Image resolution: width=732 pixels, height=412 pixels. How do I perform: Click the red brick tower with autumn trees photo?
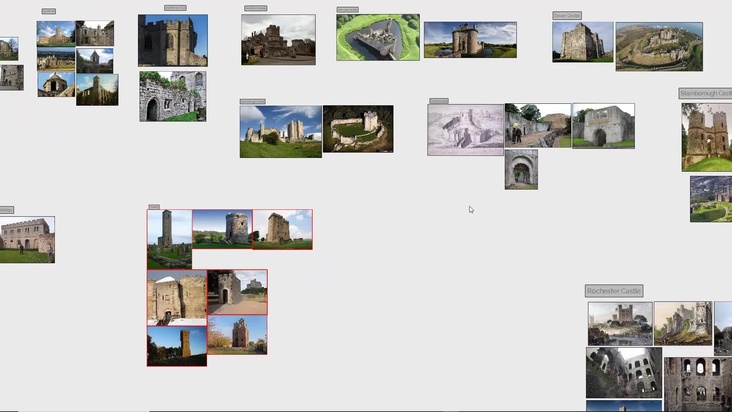click(237, 334)
